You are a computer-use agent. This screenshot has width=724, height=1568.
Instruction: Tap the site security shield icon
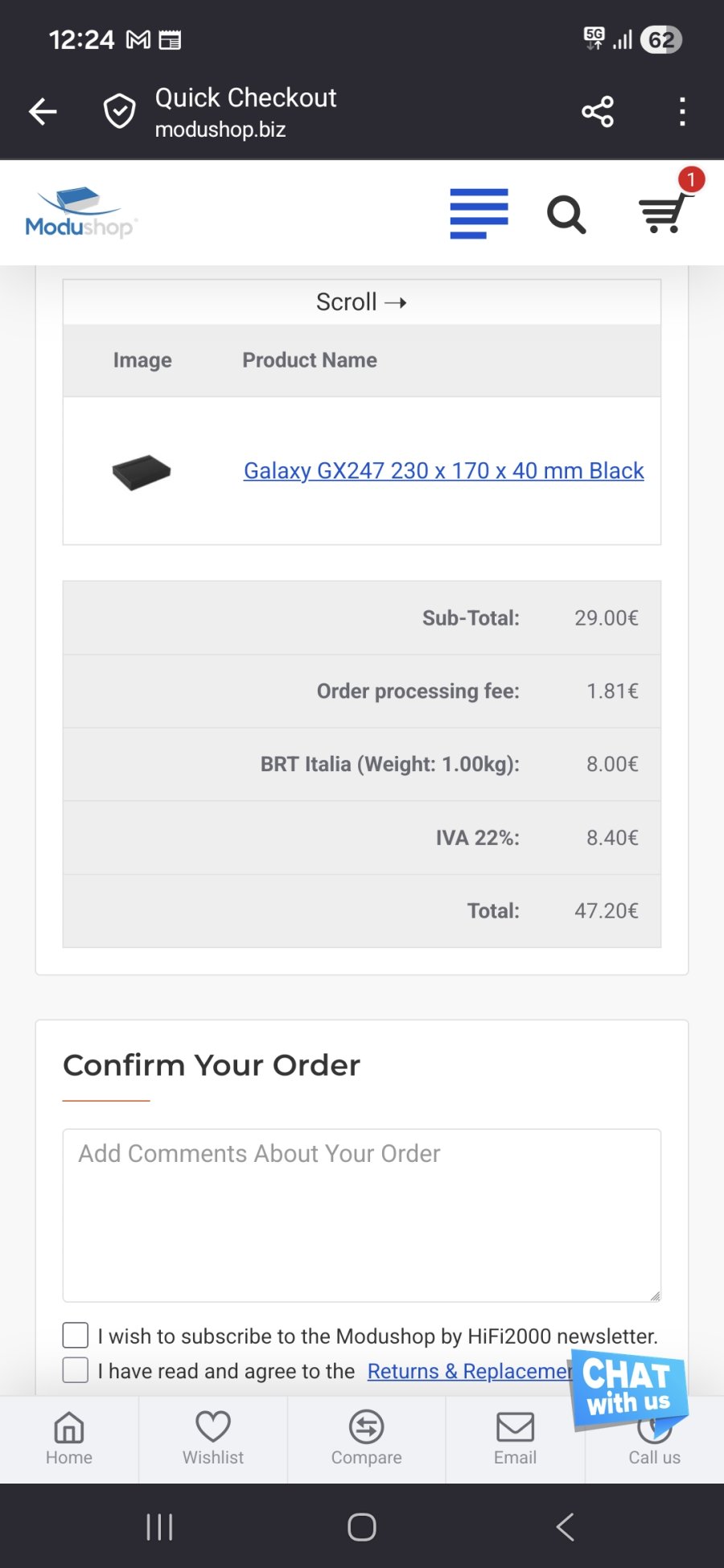(x=120, y=112)
